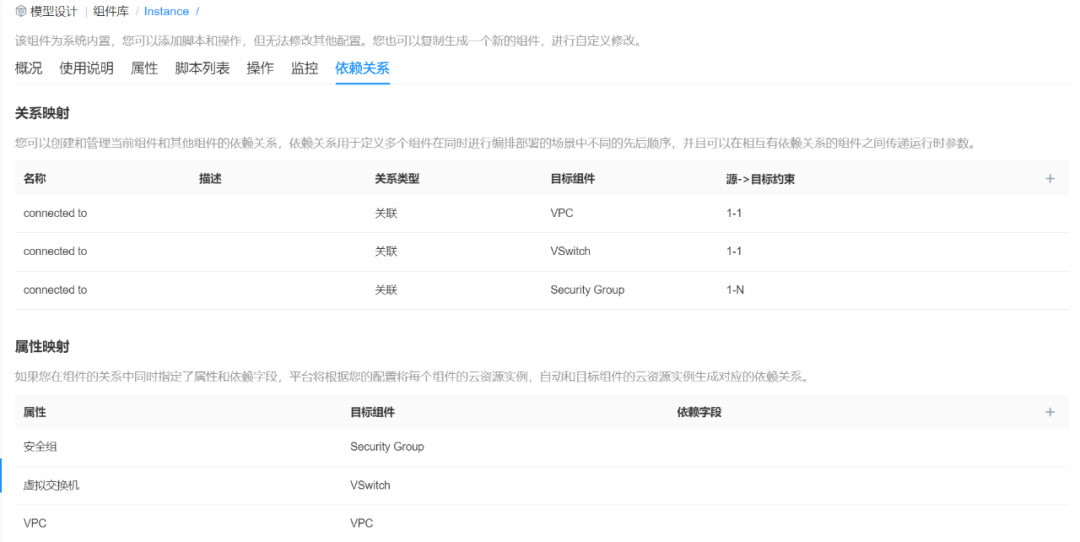Click the 1-1 constraint in the VPC row

click(734, 213)
